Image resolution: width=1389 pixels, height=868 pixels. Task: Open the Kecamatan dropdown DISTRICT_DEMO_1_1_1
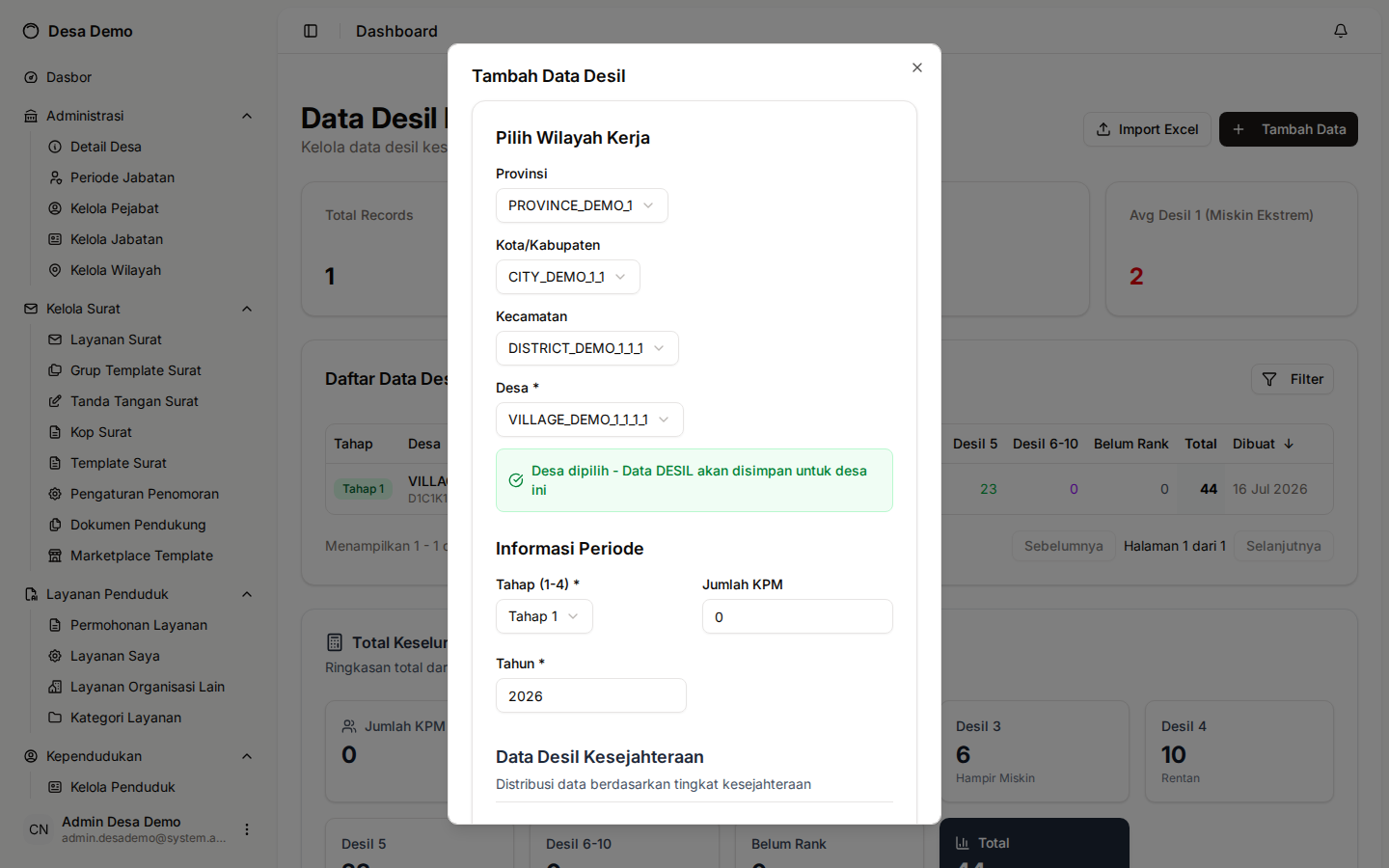click(587, 348)
